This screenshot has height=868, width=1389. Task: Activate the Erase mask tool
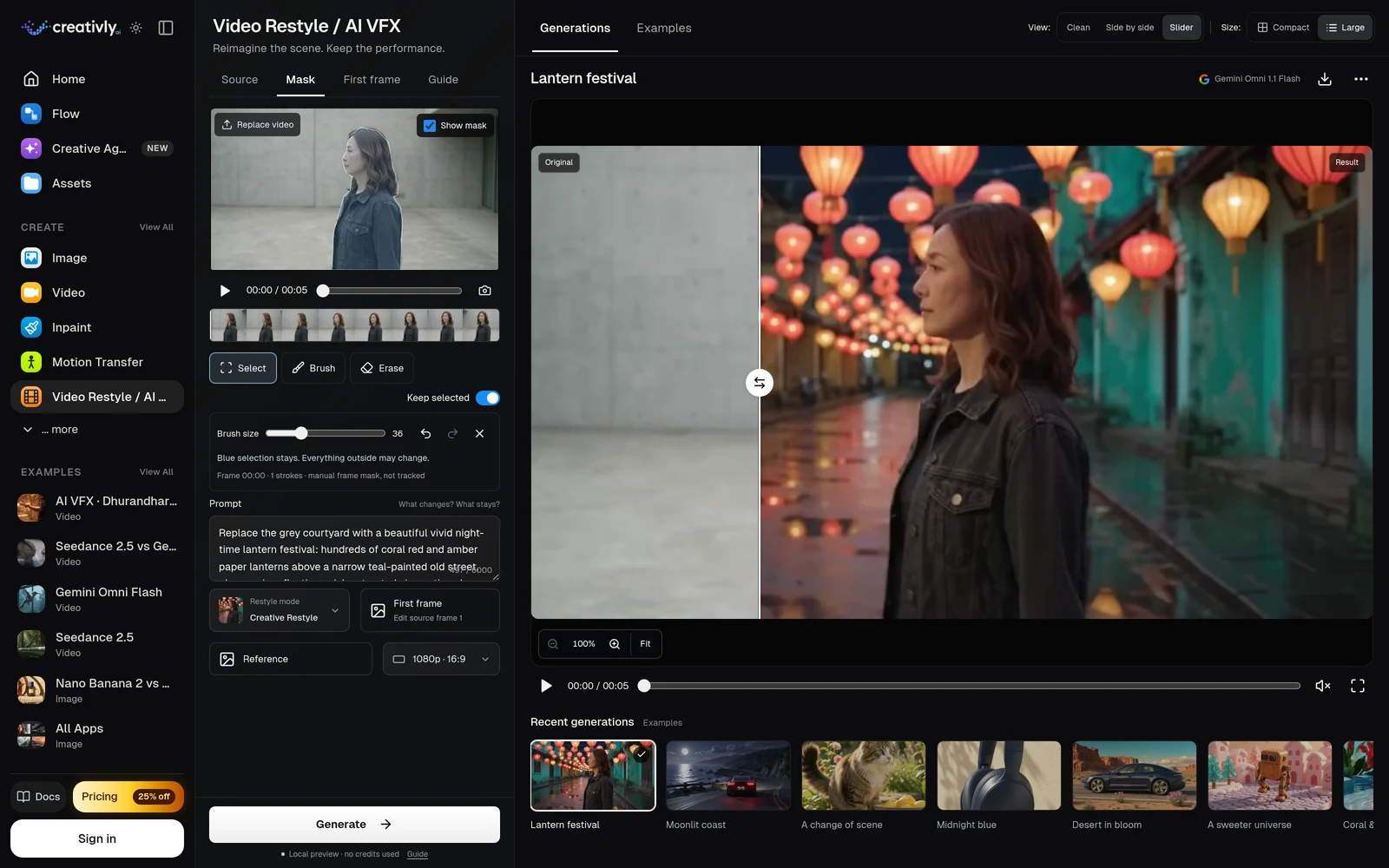point(382,368)
